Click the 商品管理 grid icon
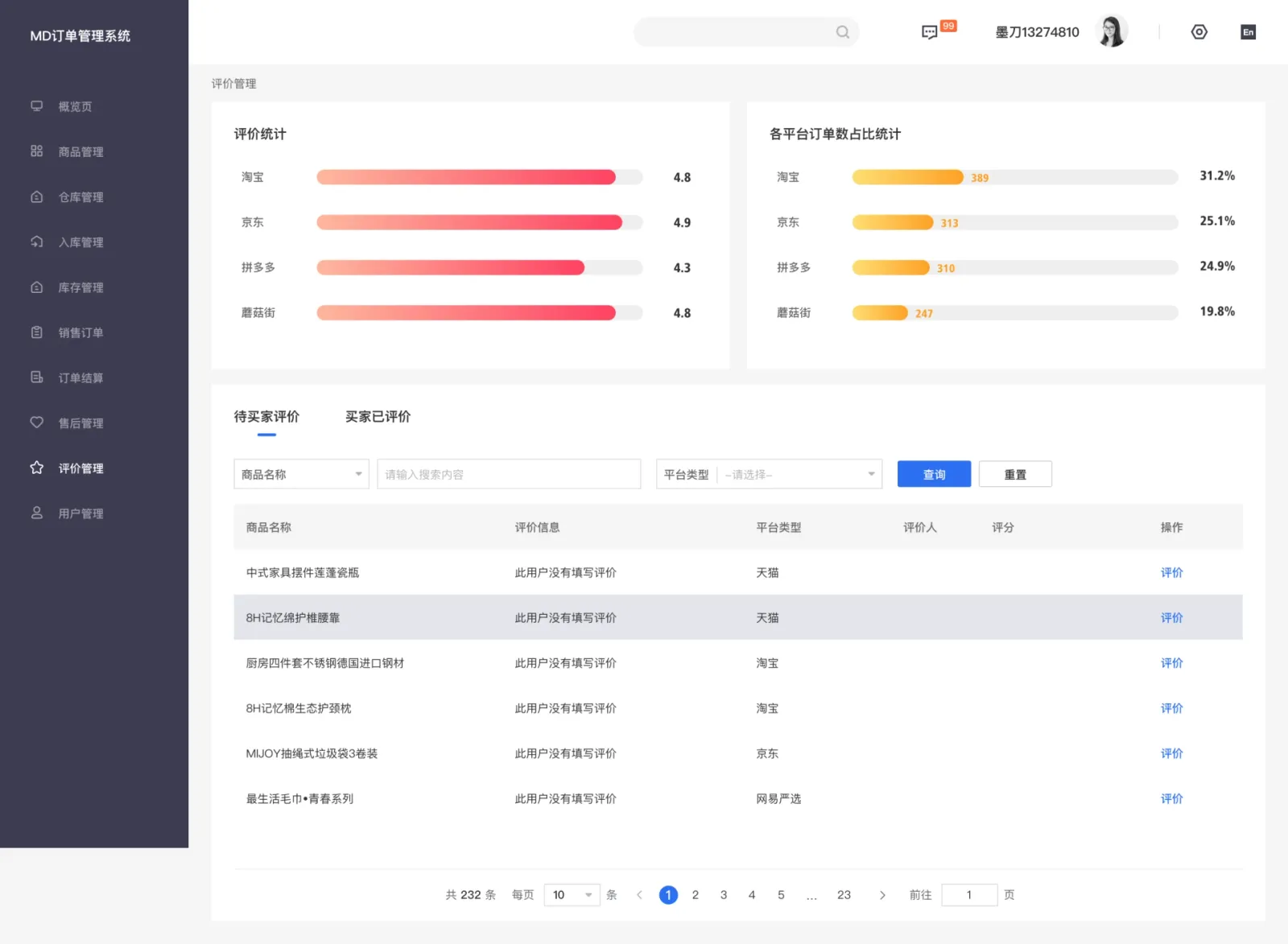Image resolution: width=1288 pixels, height=944 pixels. [36, 151]
